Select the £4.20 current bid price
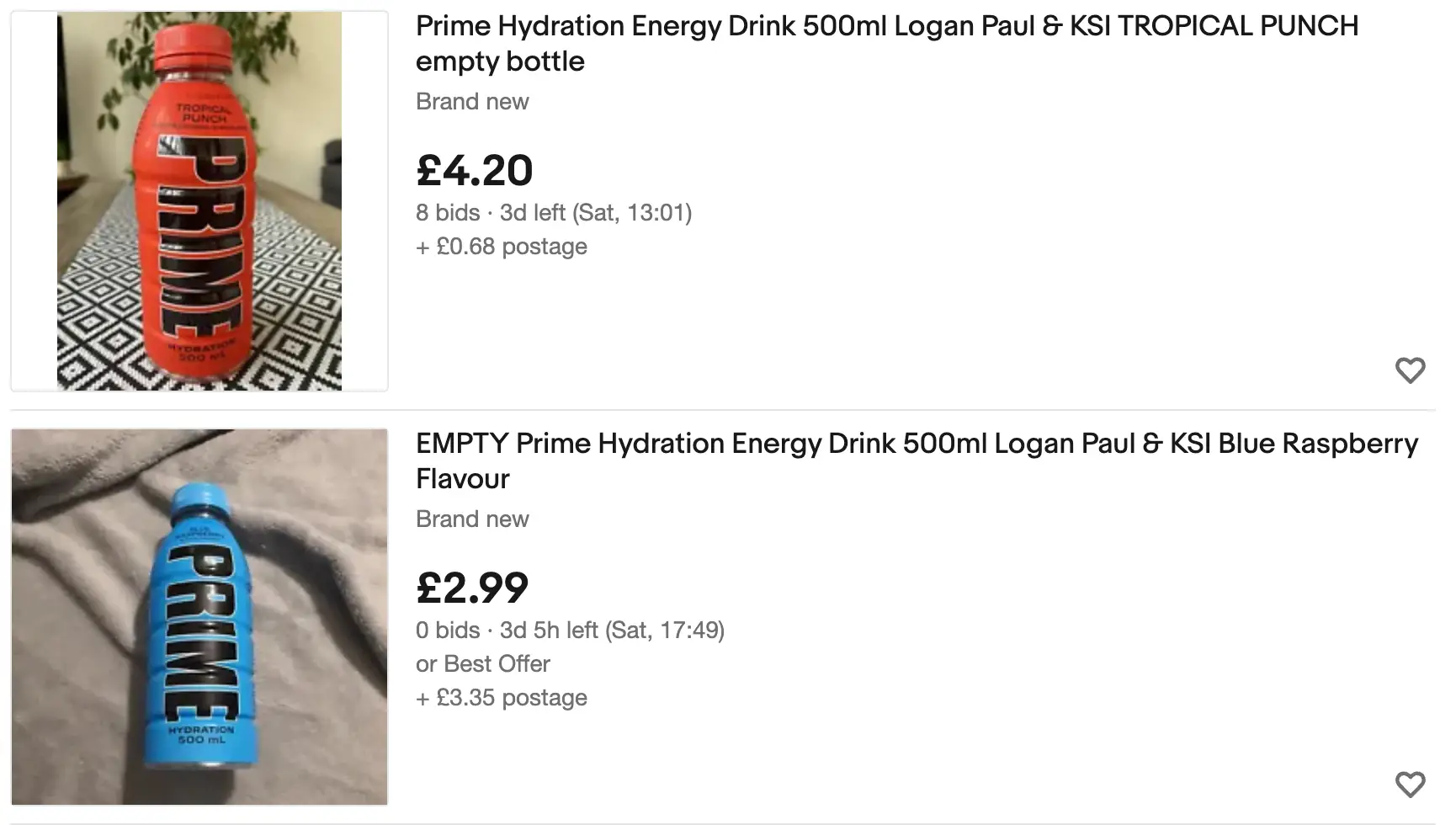 click(x=473, y=170)
